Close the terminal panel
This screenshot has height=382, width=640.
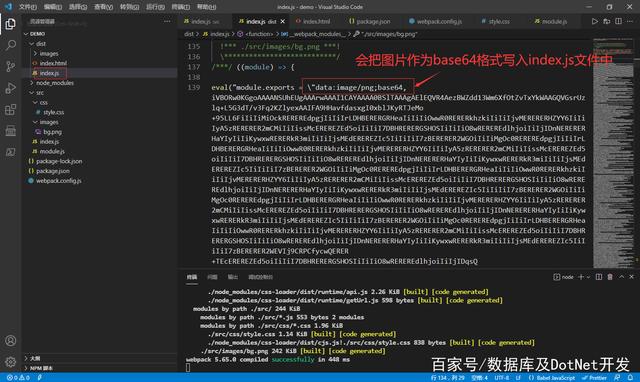click(x=631, y=277)
